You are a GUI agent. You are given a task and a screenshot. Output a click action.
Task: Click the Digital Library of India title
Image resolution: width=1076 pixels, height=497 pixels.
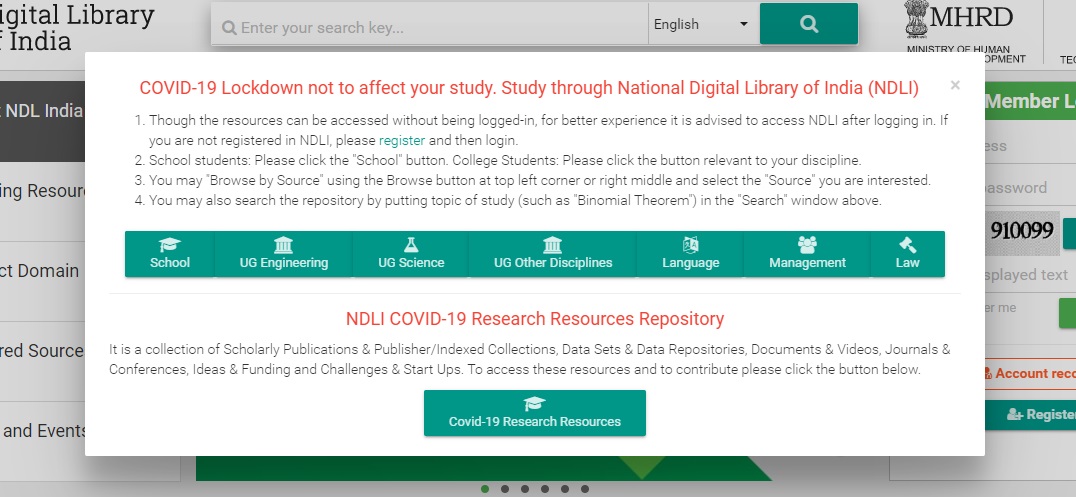pos(77,27)
